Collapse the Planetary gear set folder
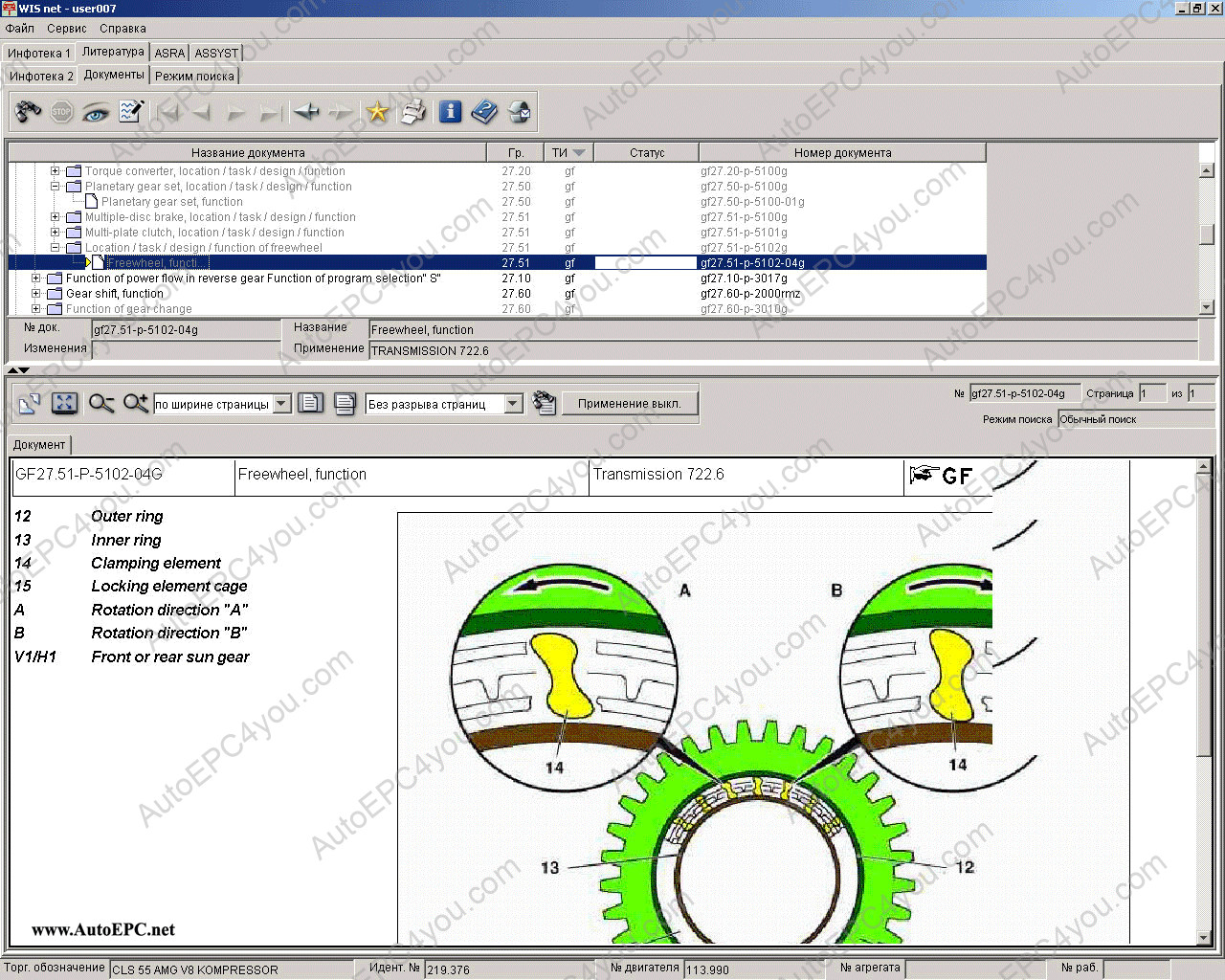This screenshot has height=980, width=1225. (x=56, y=187)
